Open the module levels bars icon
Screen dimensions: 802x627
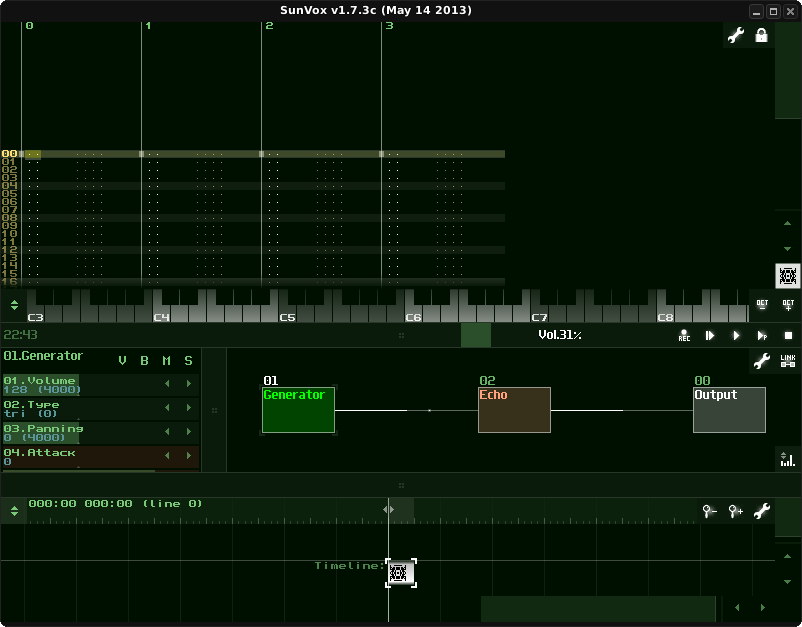point(788,459)
